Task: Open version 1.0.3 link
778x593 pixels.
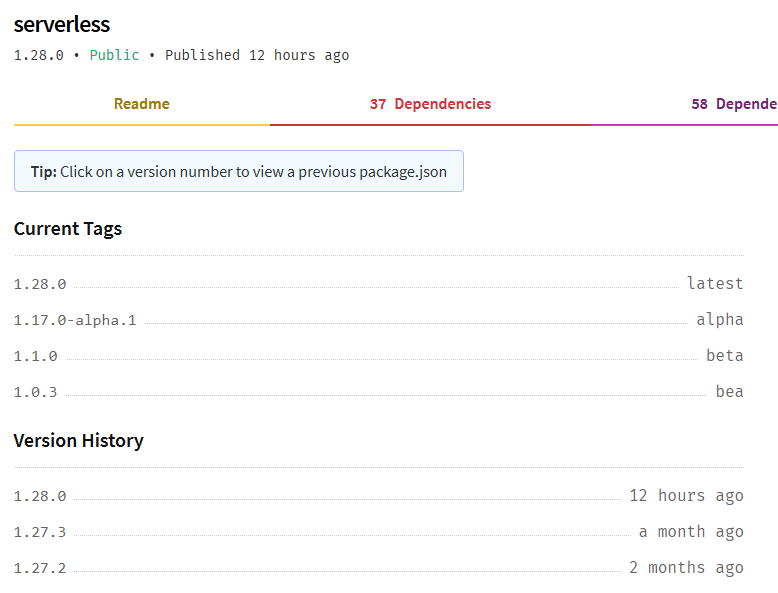Action: coord(36,392)
